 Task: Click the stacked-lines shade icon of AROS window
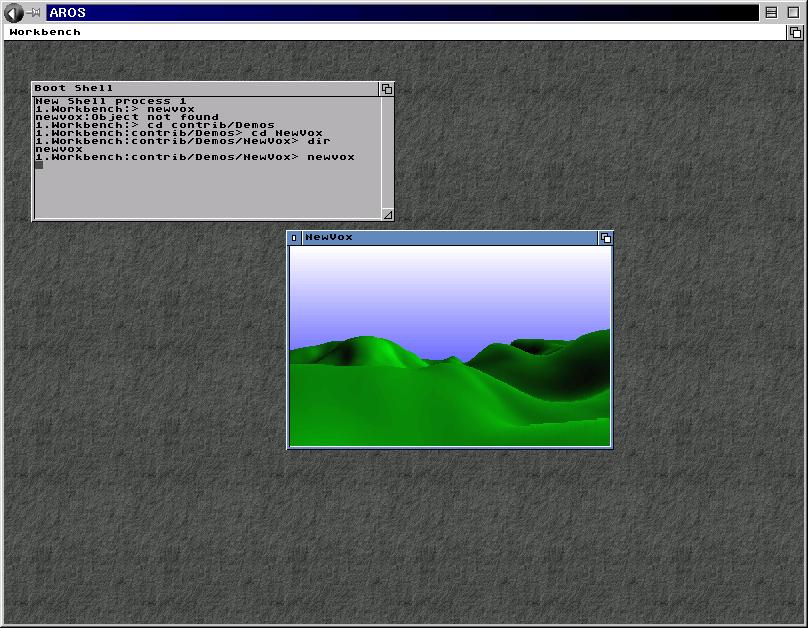(771, 13)
